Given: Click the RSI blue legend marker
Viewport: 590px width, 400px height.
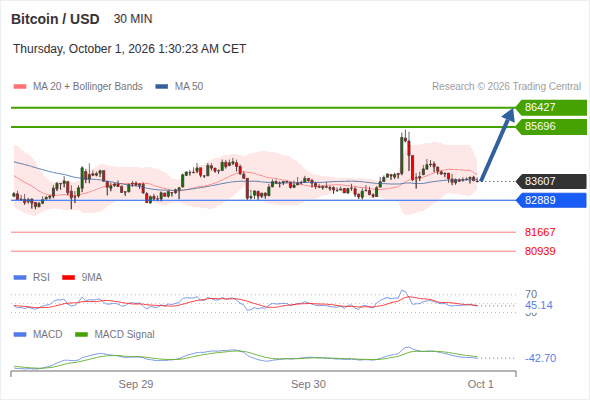Looking at the screenshot, I should [x=20, y=278].
